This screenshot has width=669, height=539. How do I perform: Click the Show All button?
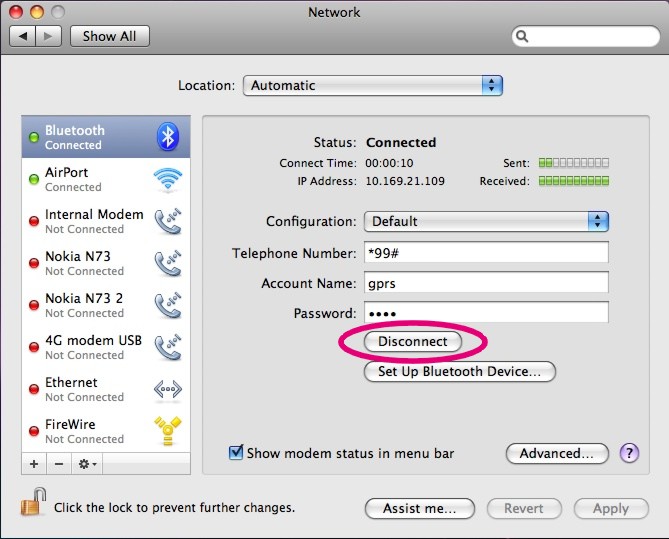[x=110, y=36]
